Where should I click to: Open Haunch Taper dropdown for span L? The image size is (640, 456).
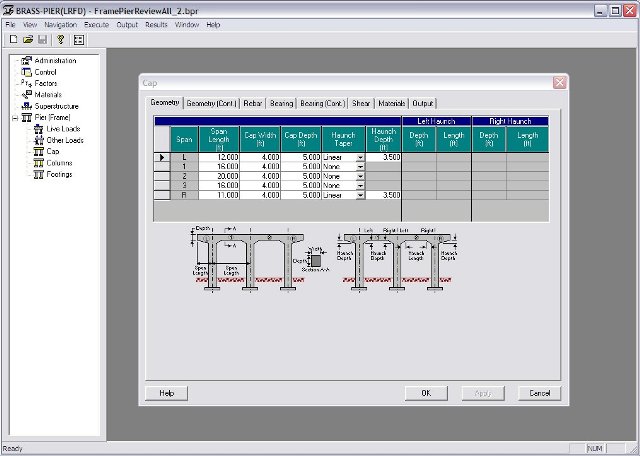360,158
